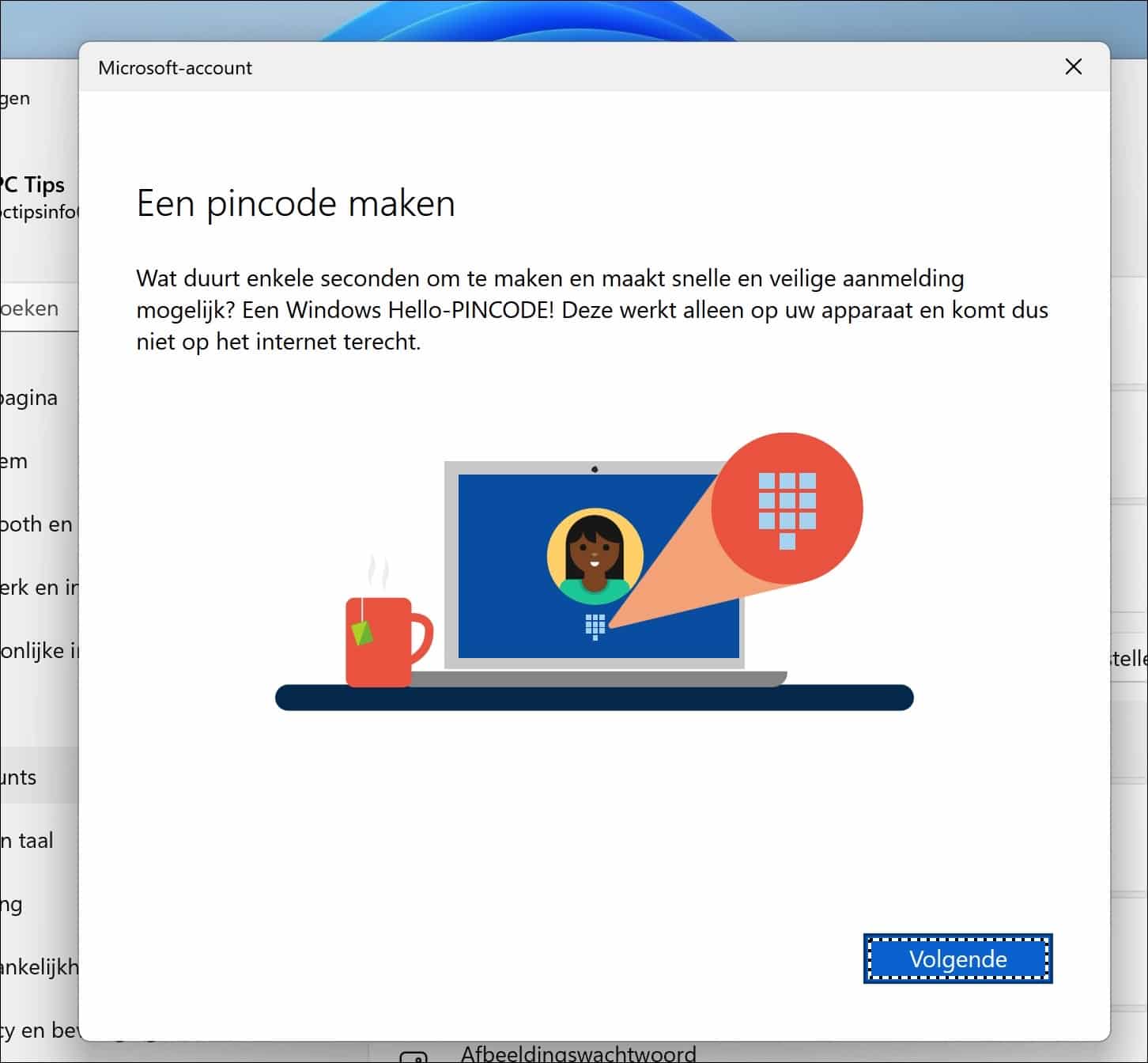
Task: Click the Zoeken search field
Action: [30, 308]
